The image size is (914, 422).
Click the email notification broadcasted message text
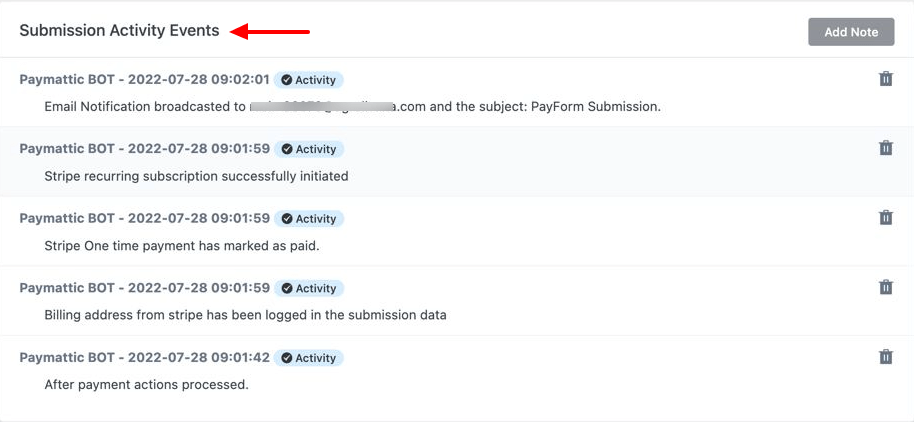(x=353, y=107)
